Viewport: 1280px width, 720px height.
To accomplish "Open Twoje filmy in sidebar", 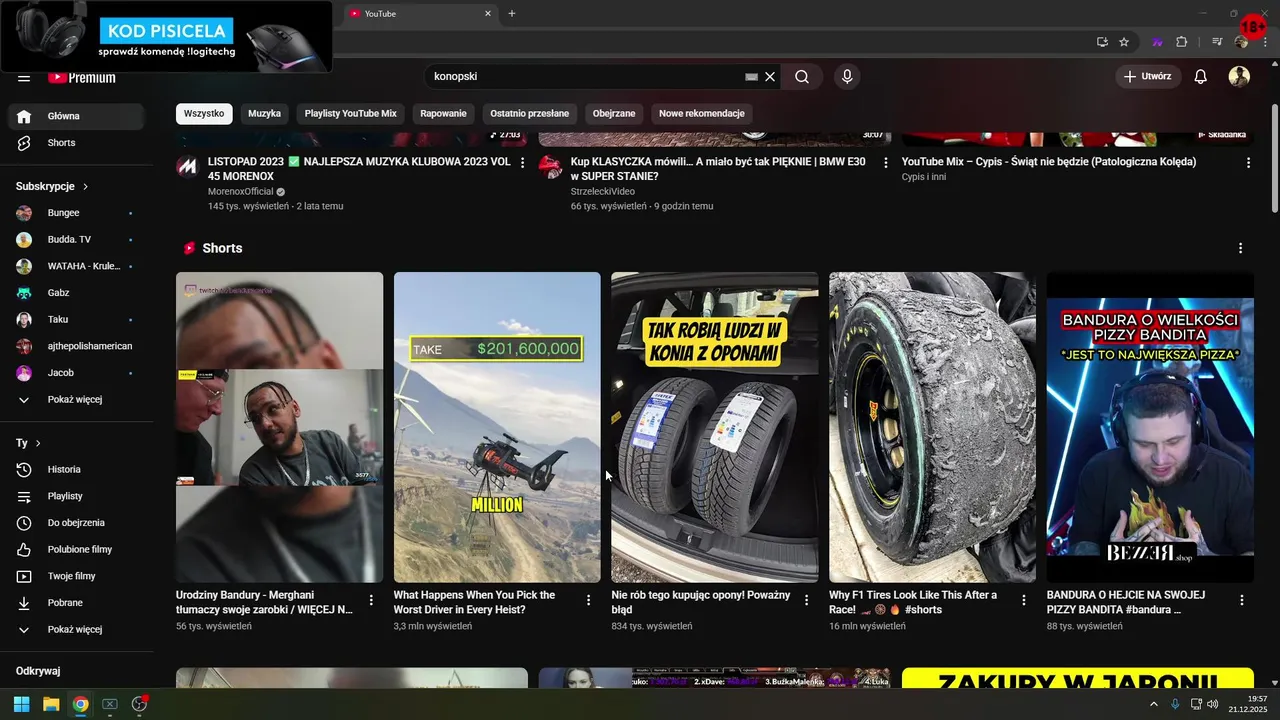I will click(x=77, y=576).
